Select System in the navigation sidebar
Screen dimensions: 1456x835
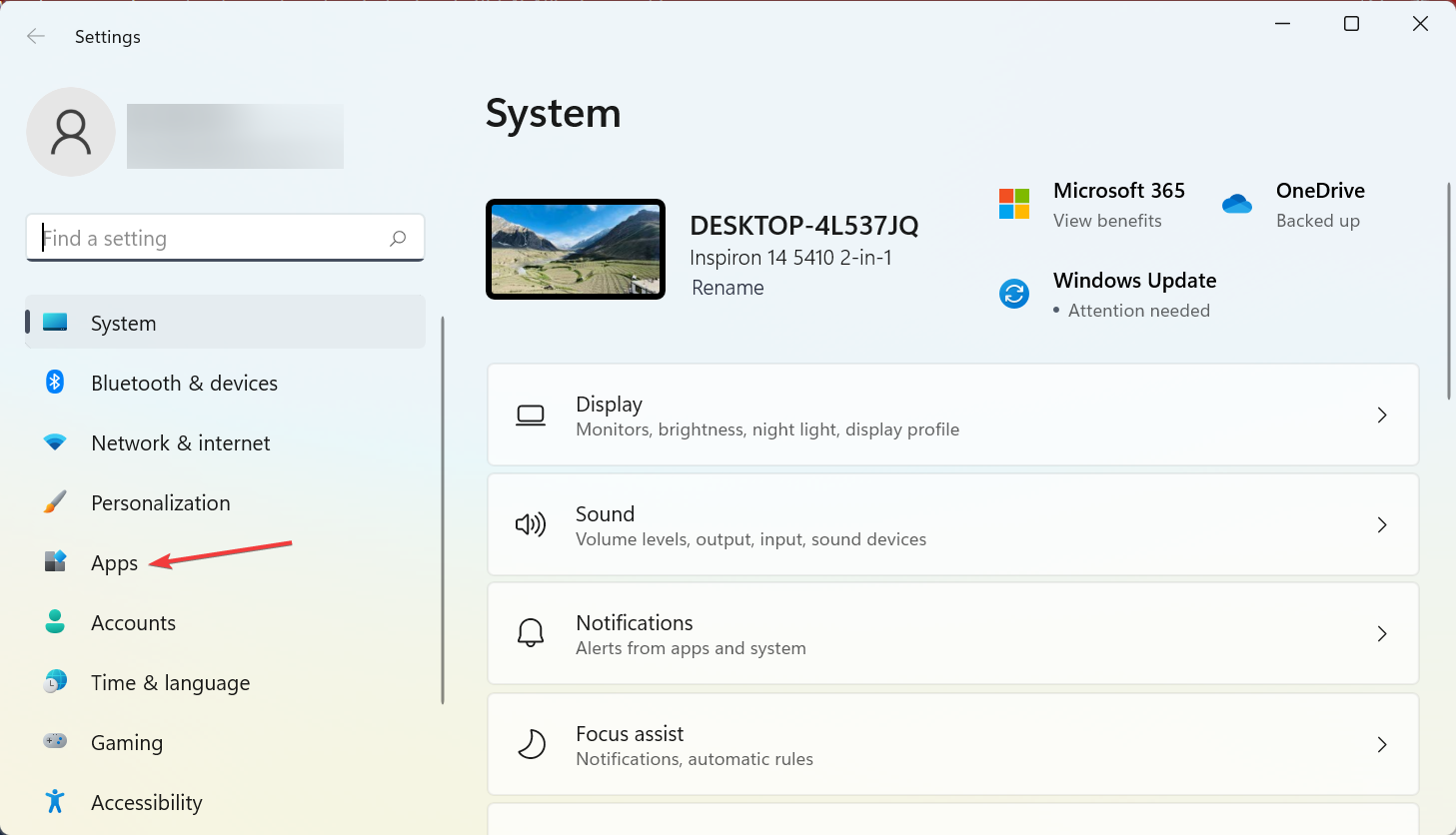tap(123, 323)
